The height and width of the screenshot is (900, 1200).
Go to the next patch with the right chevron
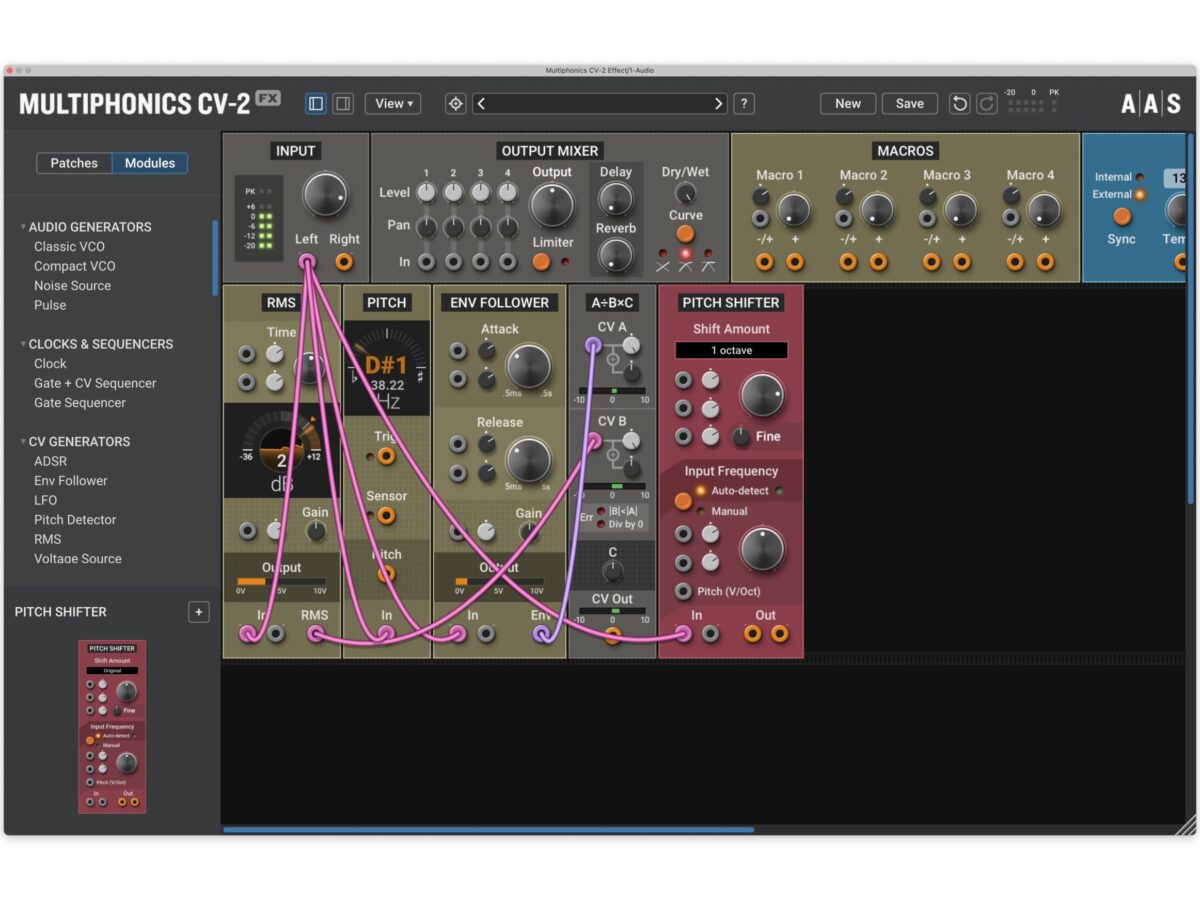tap(718, 104)
